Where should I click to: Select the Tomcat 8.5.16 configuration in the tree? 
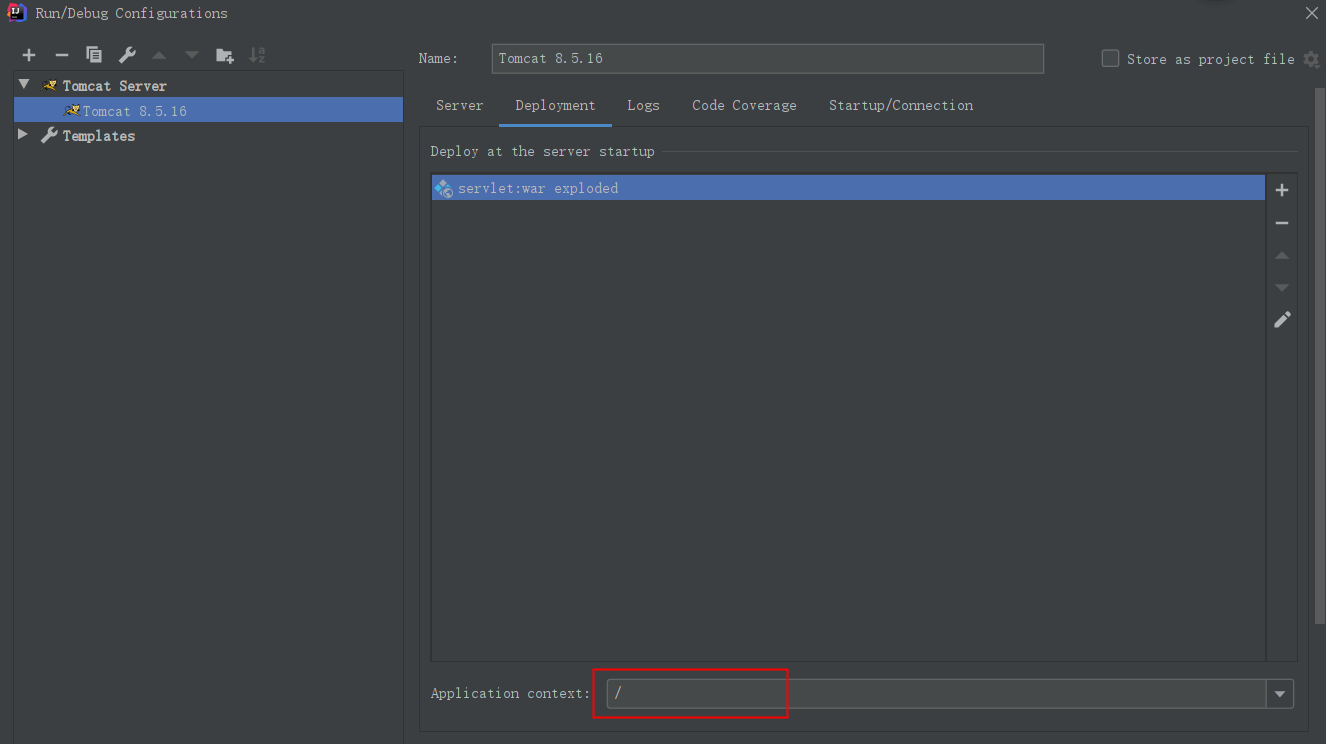209,110
